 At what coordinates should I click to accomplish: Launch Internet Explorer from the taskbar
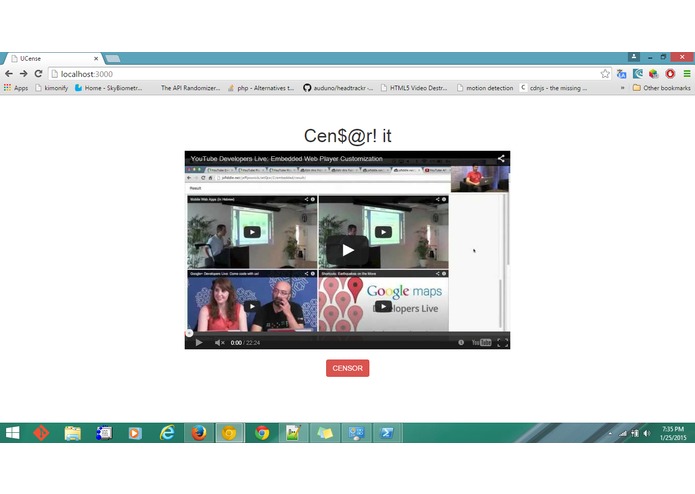click(167, 433)
